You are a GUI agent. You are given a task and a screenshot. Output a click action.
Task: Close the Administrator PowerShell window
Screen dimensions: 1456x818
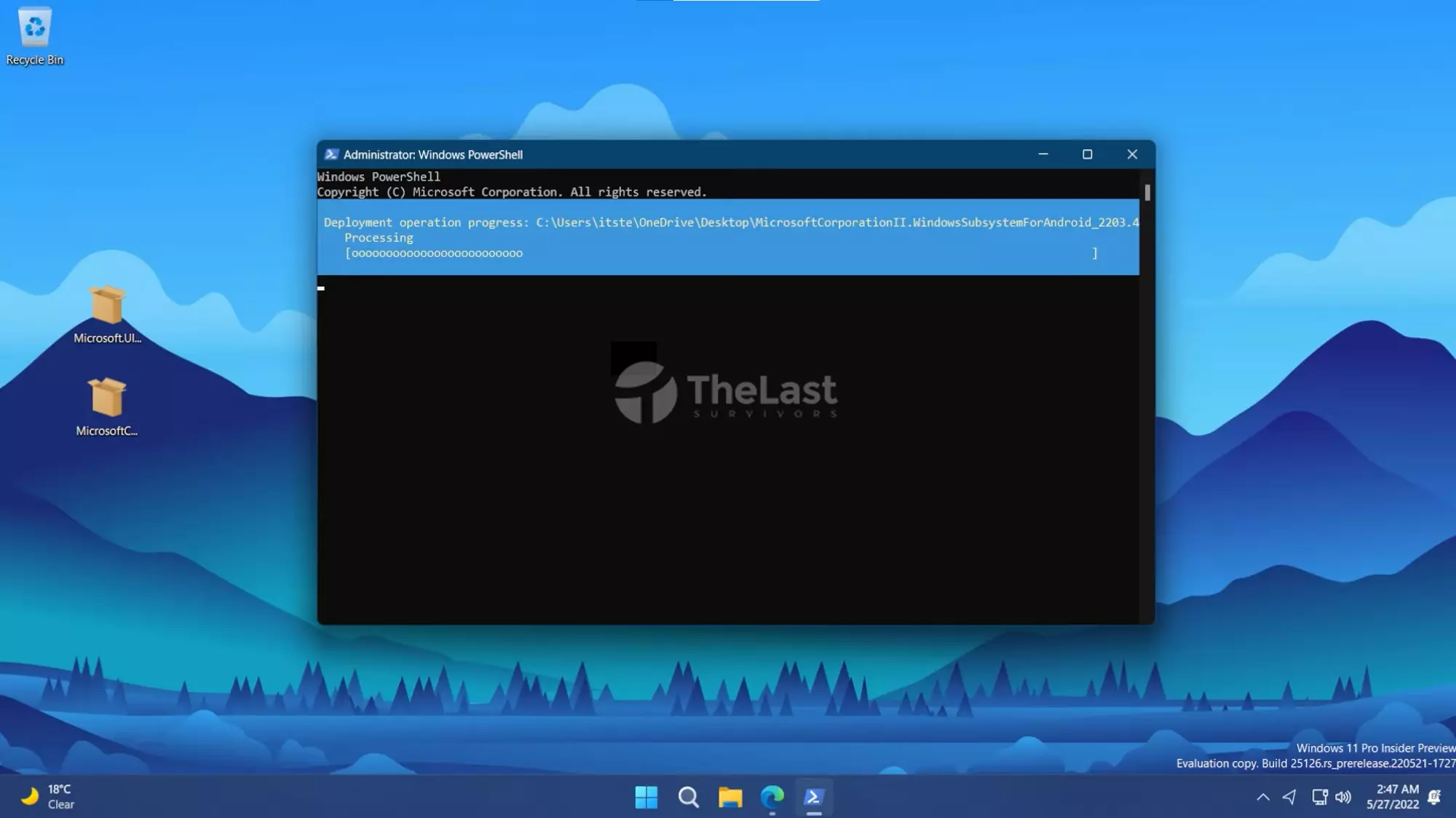pyautogui.click(x=1132, y=154)
